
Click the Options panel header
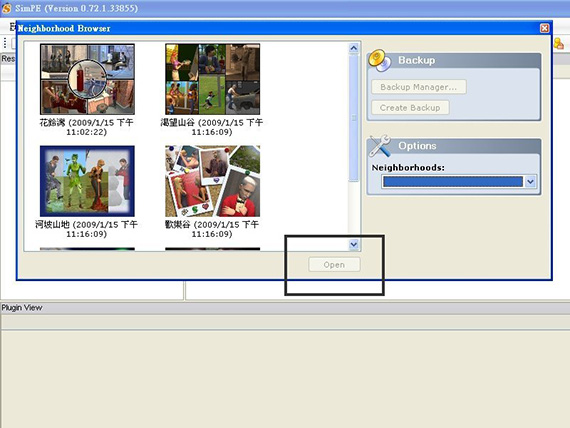pos(454,146)
